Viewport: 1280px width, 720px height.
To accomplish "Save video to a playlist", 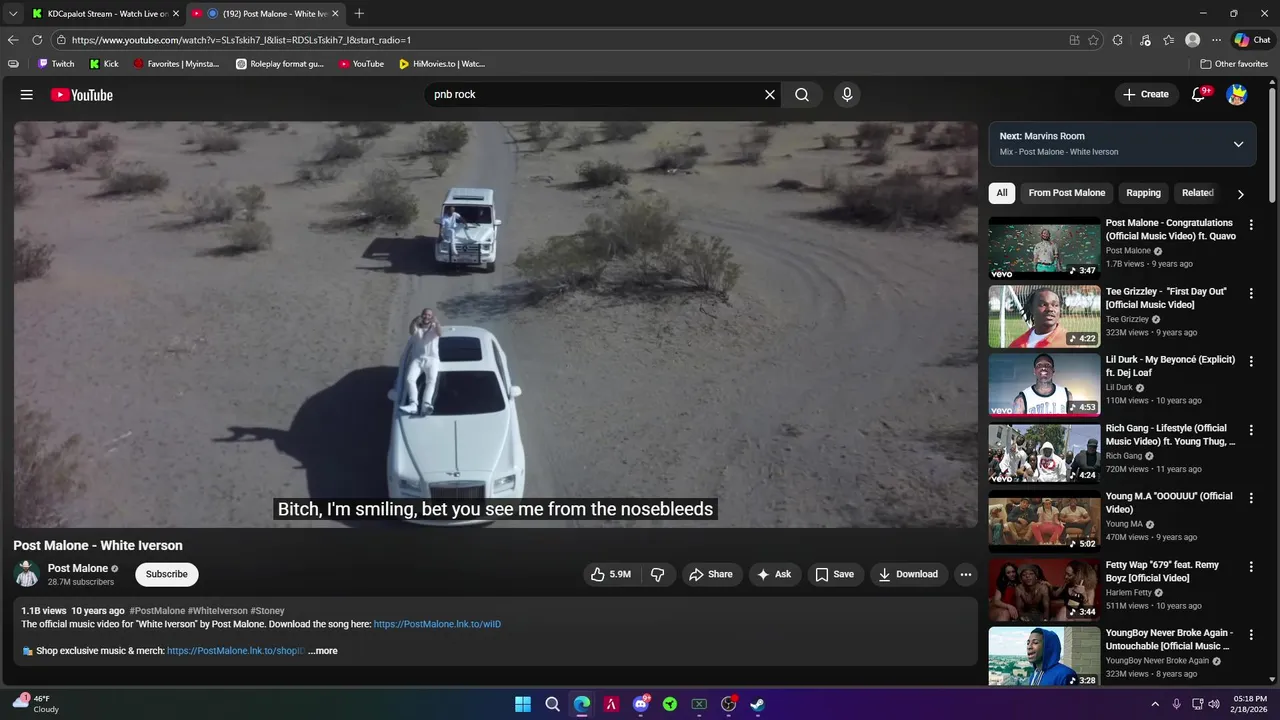I will tap(834, 574).
